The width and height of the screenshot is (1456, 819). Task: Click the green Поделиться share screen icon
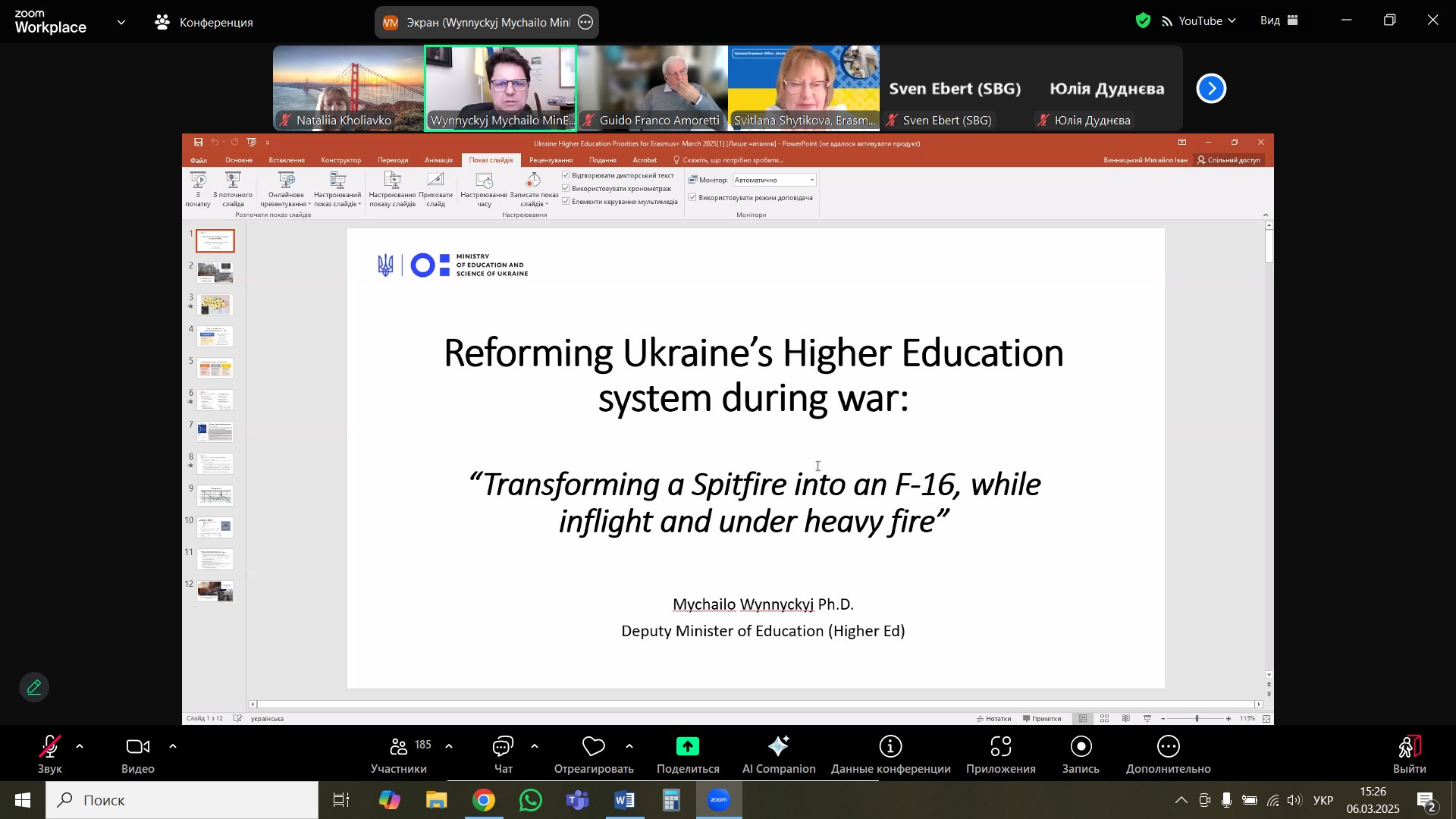[688, 748]
